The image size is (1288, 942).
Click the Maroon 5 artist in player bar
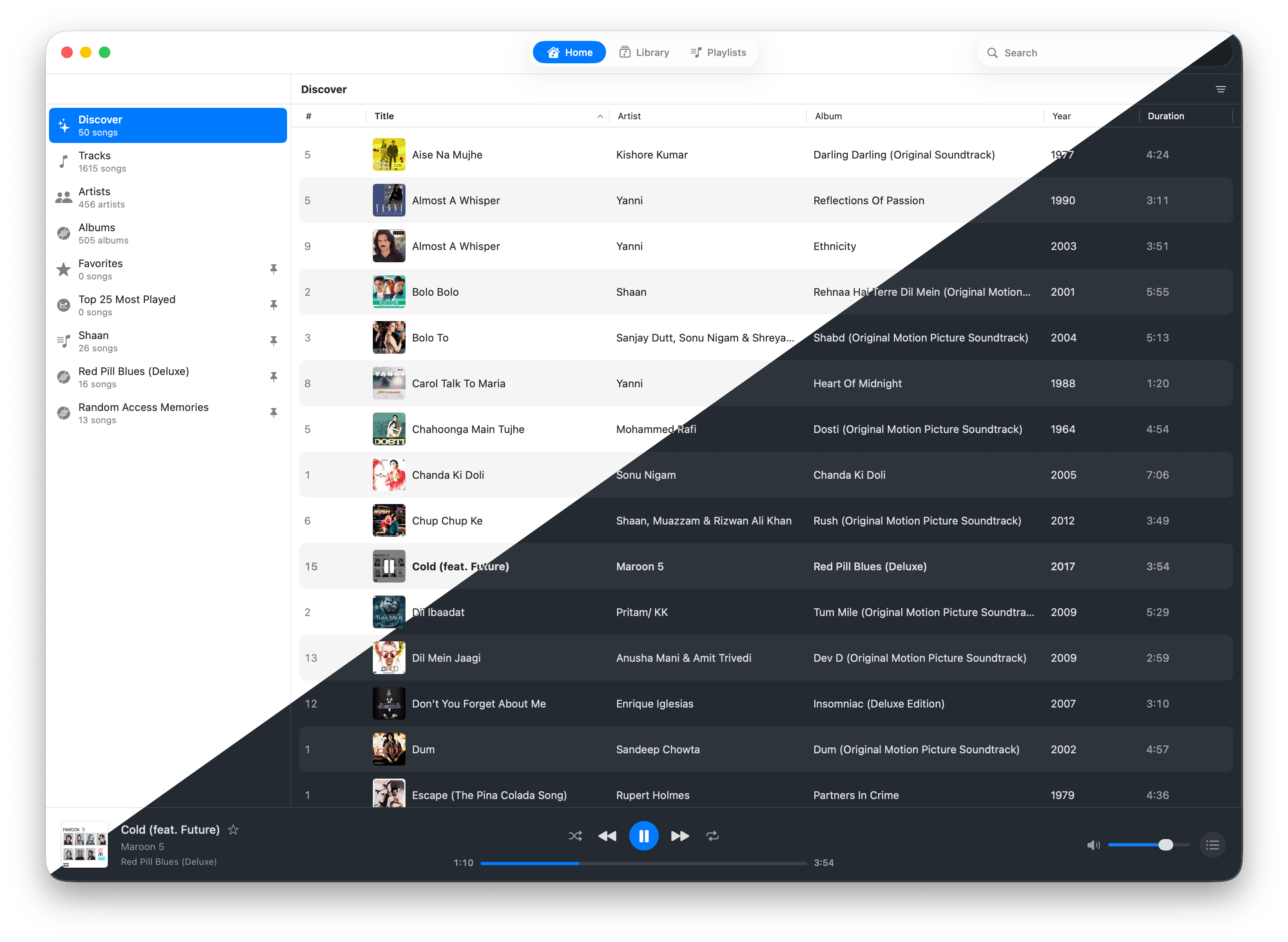(143, 847)
